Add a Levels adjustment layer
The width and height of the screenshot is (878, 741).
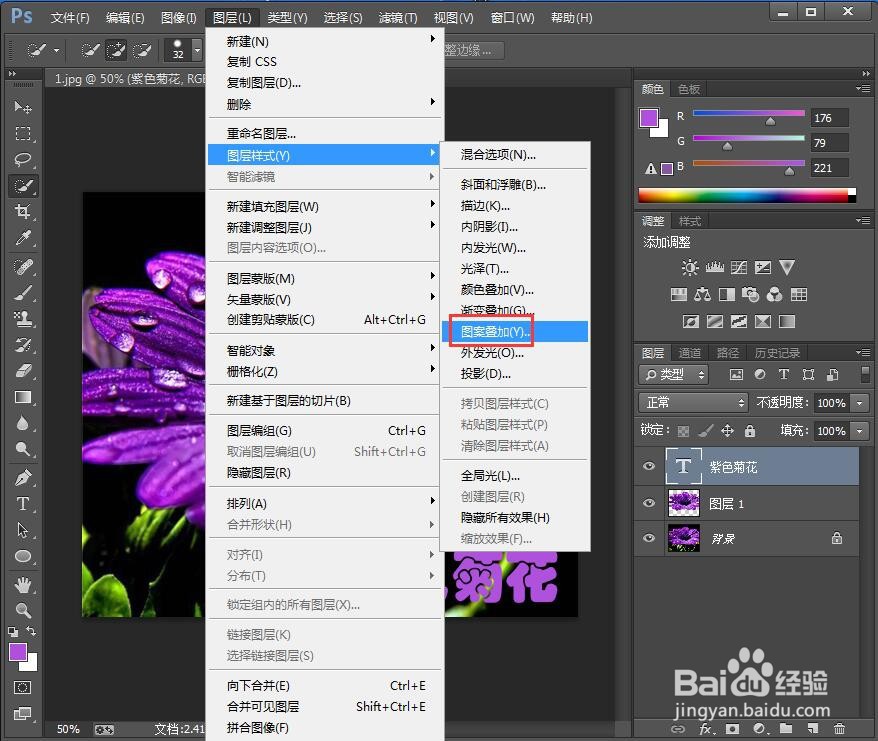(x=714, y=268)
